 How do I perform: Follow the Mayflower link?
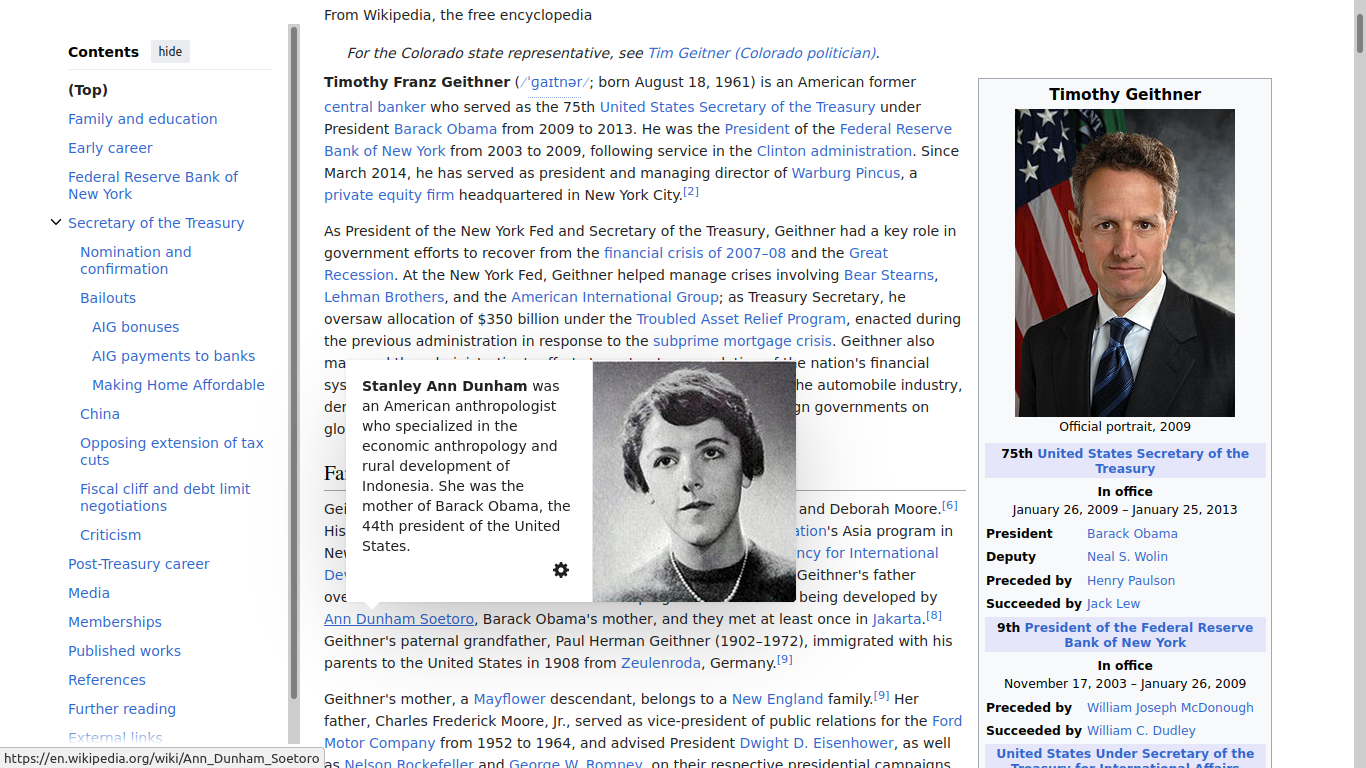[510, 699]
